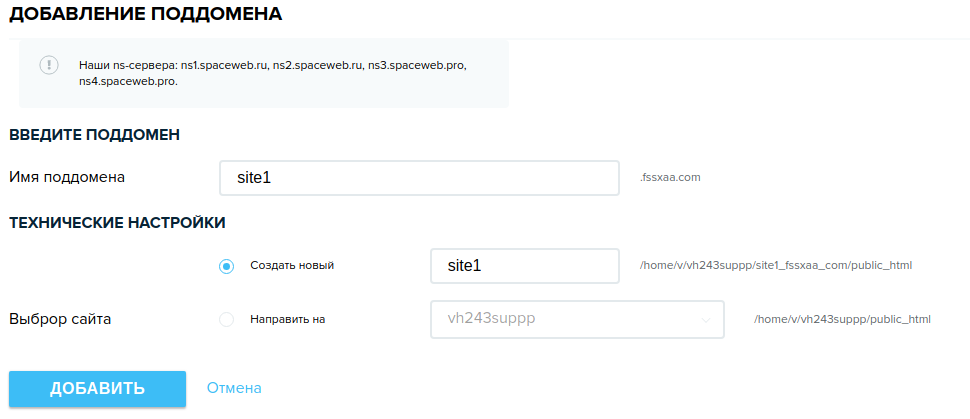Click the exclamation info icon
Screen dimensions: 970x419
coord(49,64)
